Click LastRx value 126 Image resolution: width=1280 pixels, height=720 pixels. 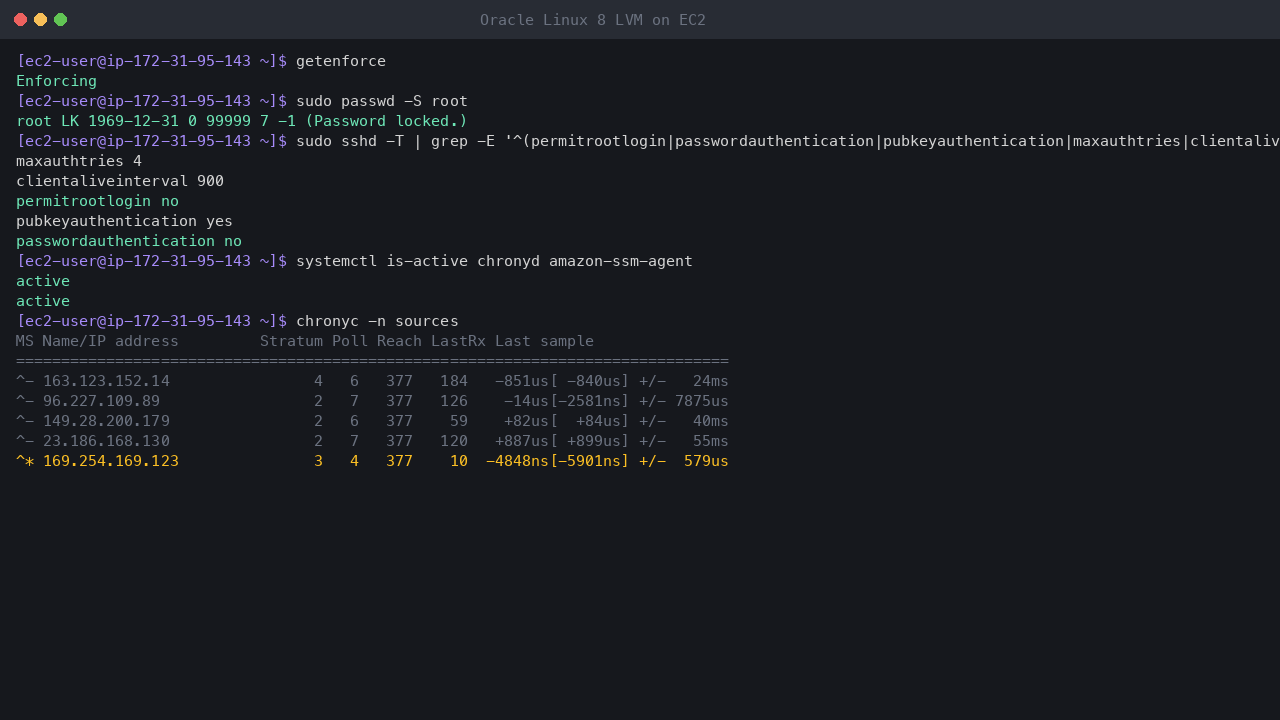point(454,401)
